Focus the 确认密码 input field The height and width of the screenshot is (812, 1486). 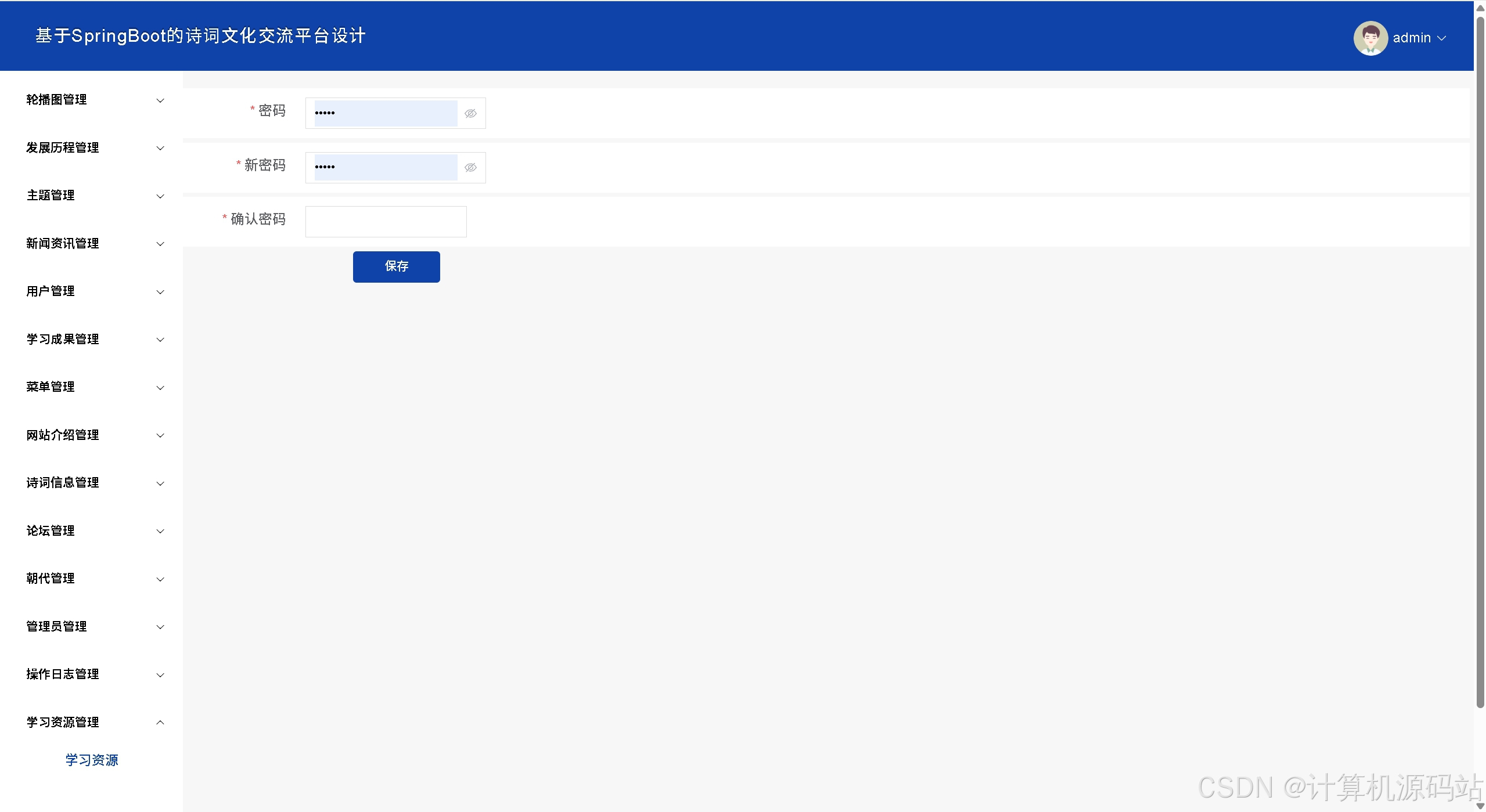tap(386, 222)
